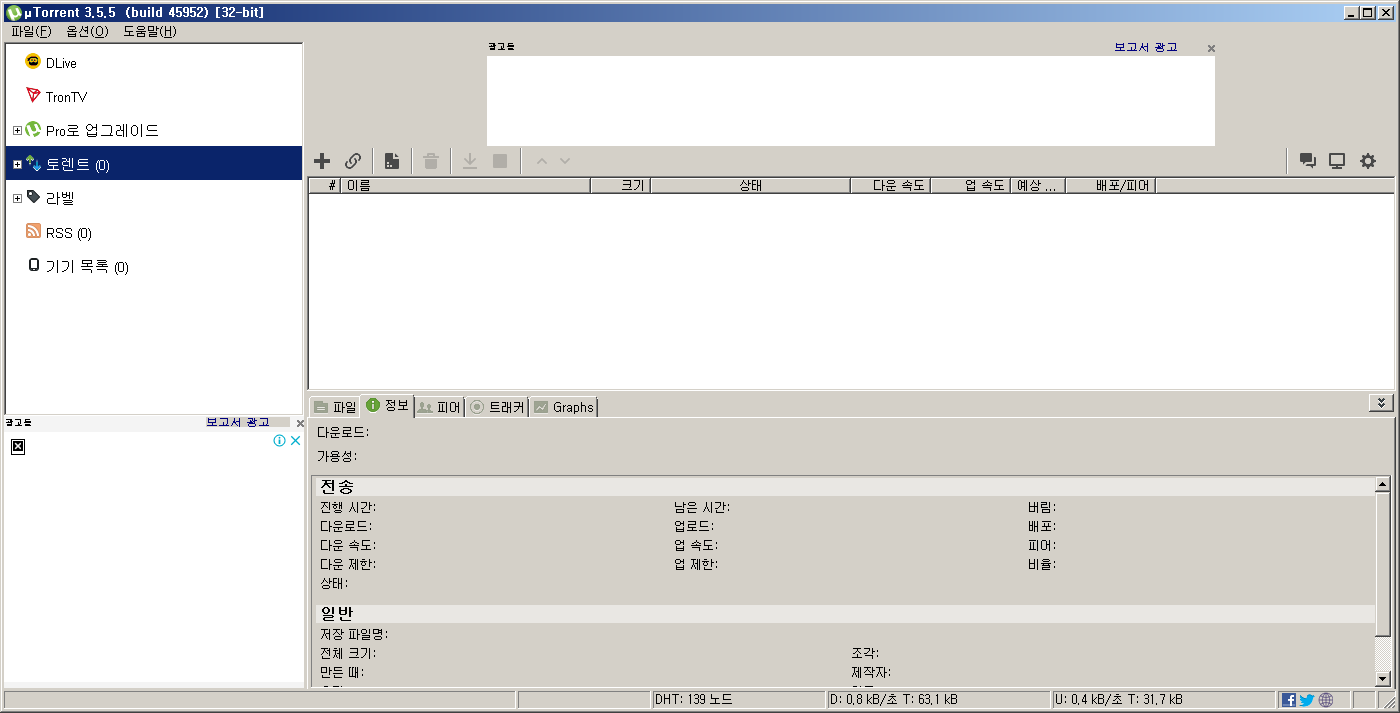Viewport: 1400px width, 713px height.
Task: Click the Stop torrent square icon
Action: click(x=500, y=161)
